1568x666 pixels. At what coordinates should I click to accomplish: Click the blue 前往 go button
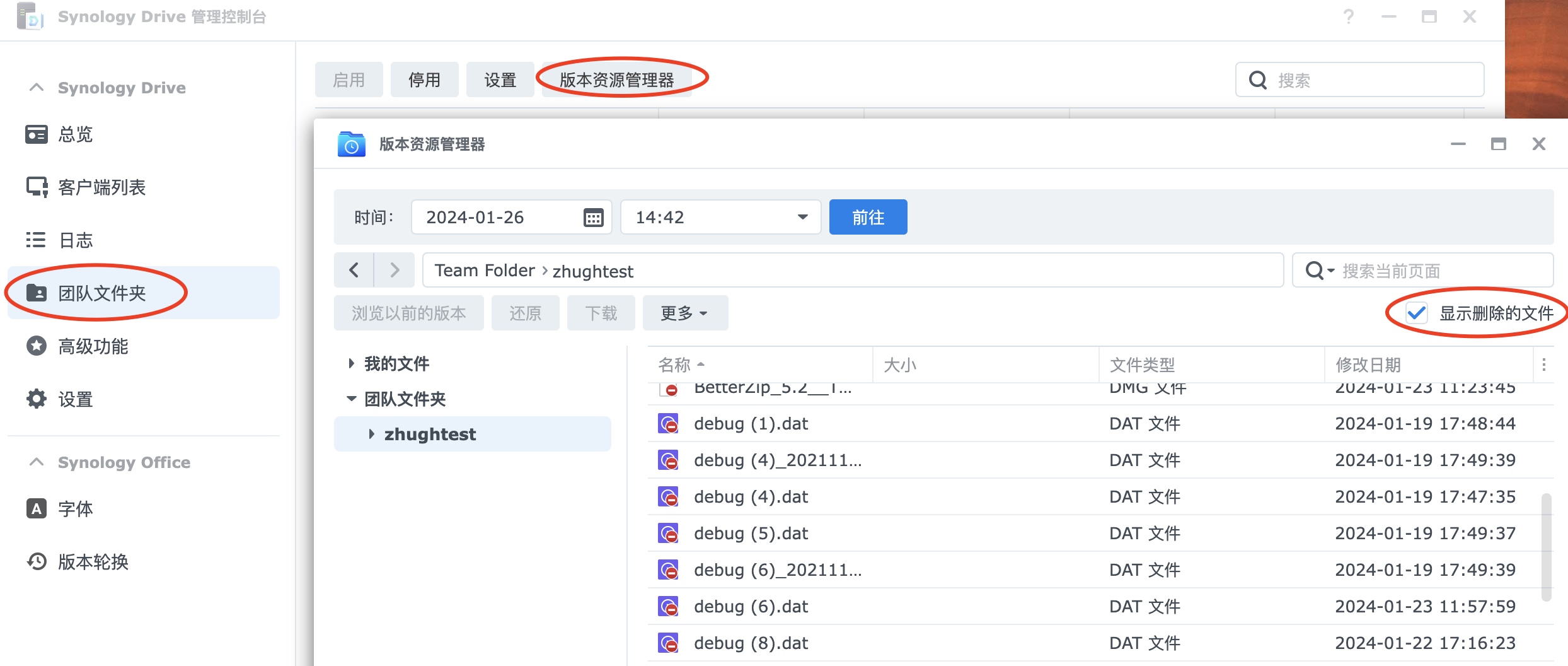(868, 217)
